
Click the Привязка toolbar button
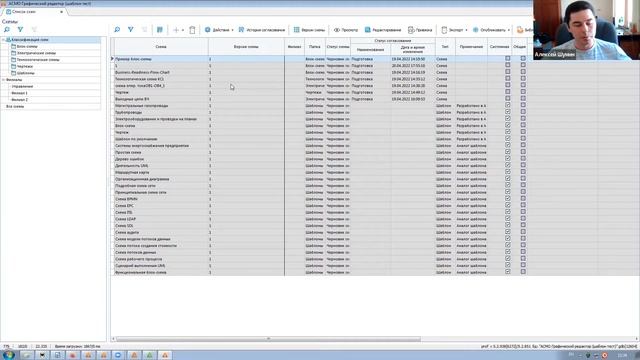coord(420,30)
